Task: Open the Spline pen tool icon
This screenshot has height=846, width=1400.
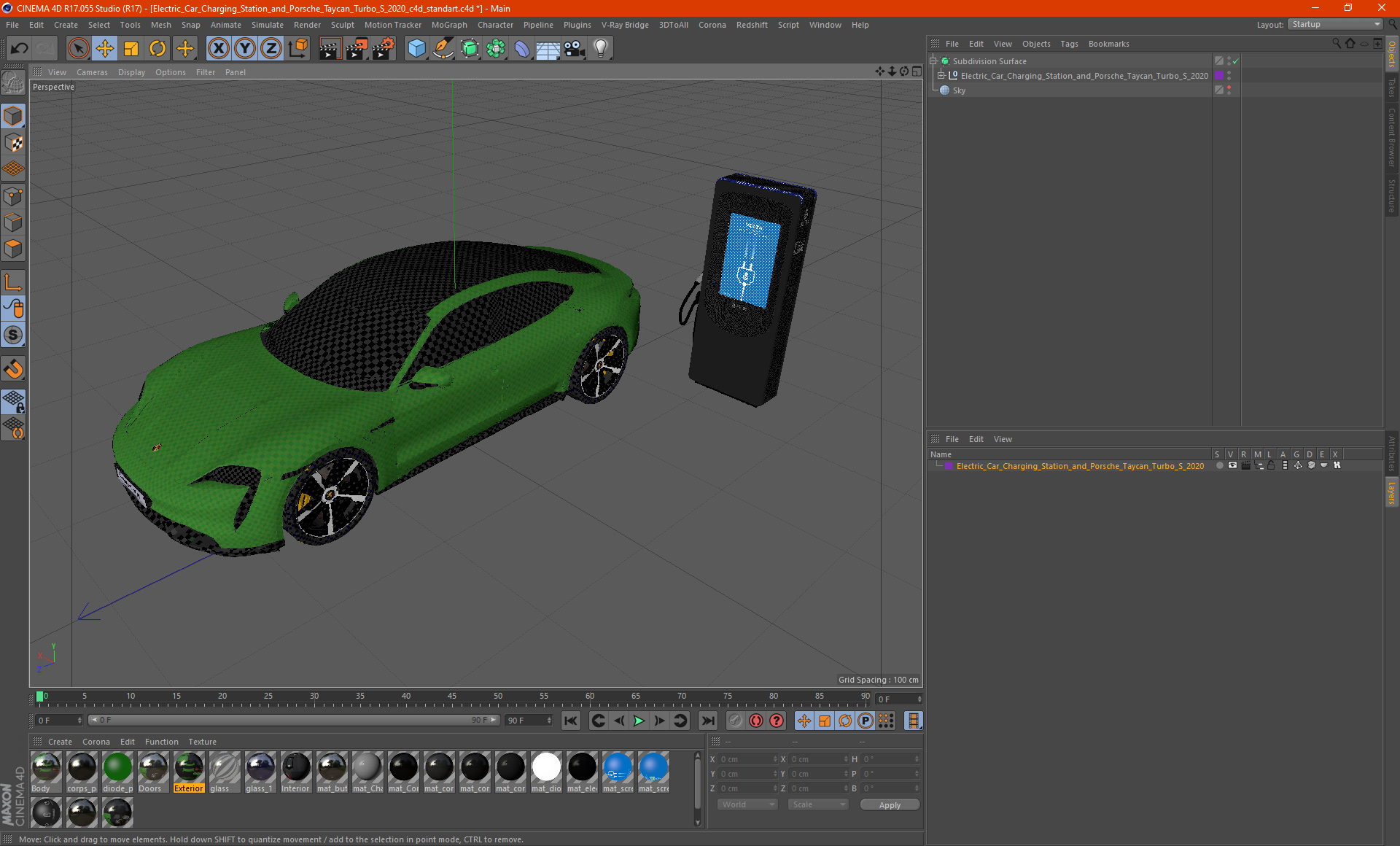Action: [443, 48]
